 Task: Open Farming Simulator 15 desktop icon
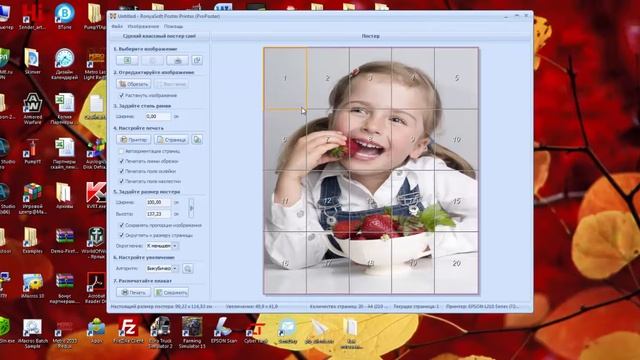[192, 332]
